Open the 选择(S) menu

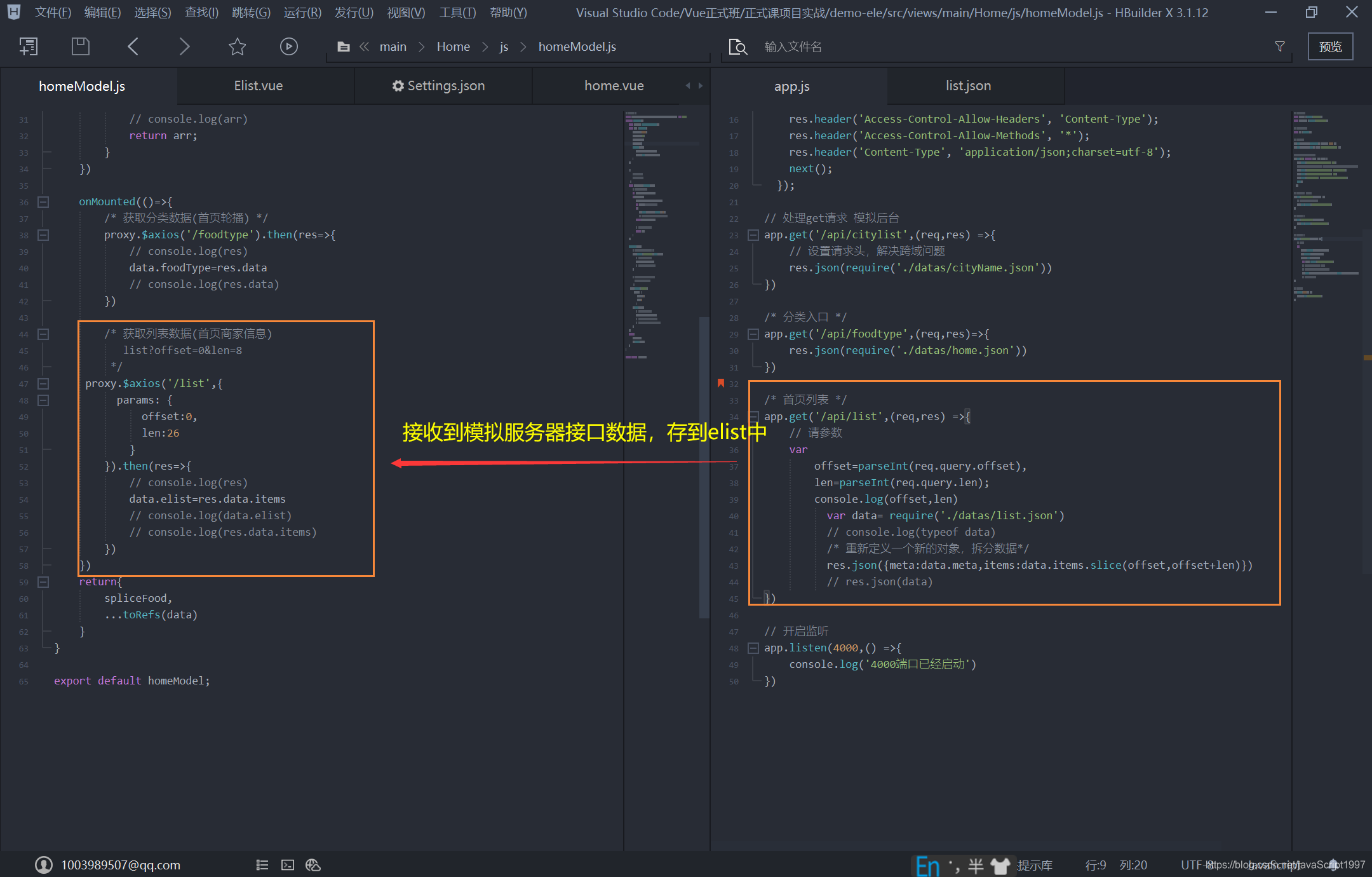(x=152, y=13)
